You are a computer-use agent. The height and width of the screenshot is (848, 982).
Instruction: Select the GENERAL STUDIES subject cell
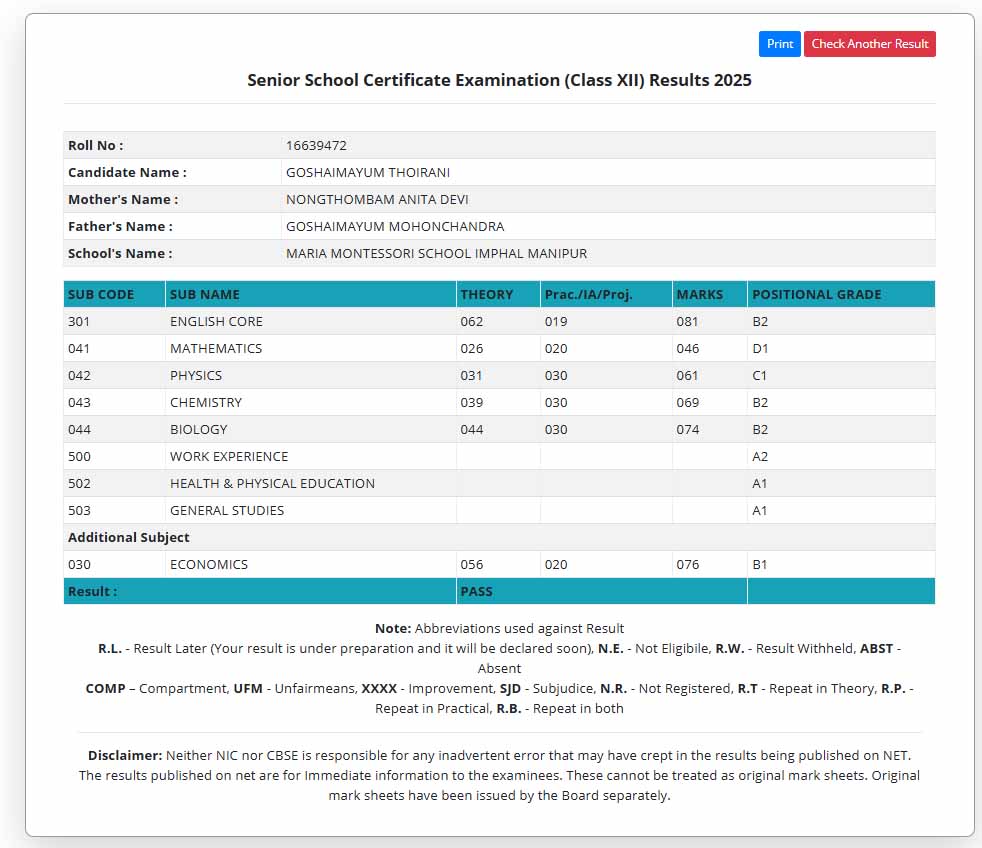tap(227, 511)
